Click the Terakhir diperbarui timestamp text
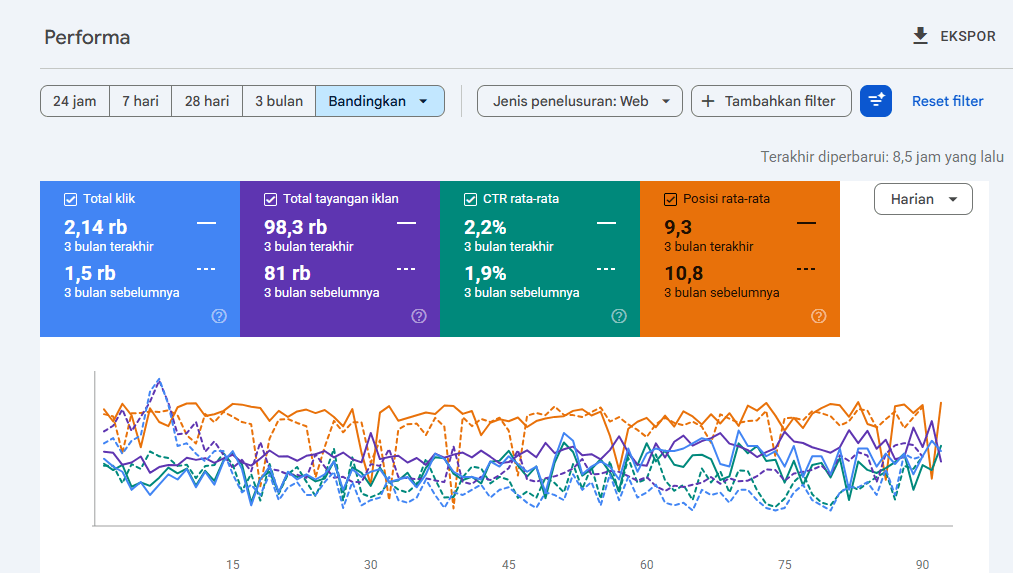 point(882,157)
